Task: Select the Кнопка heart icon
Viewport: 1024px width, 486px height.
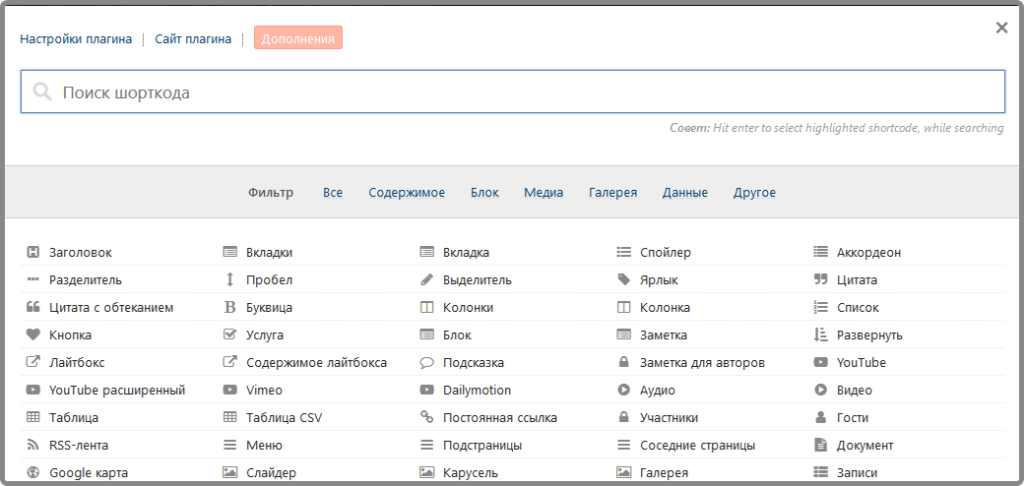Action: (x=33, y=335)
